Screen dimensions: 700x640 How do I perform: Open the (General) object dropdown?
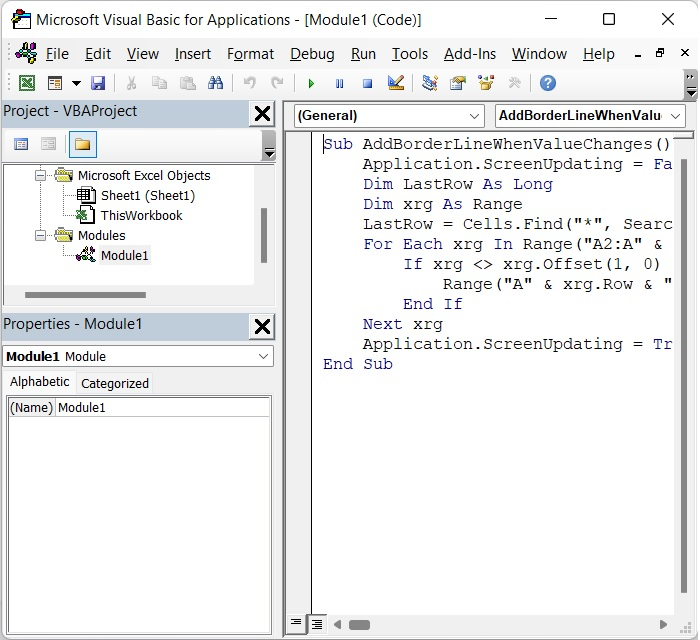click(x=389, y=116)
